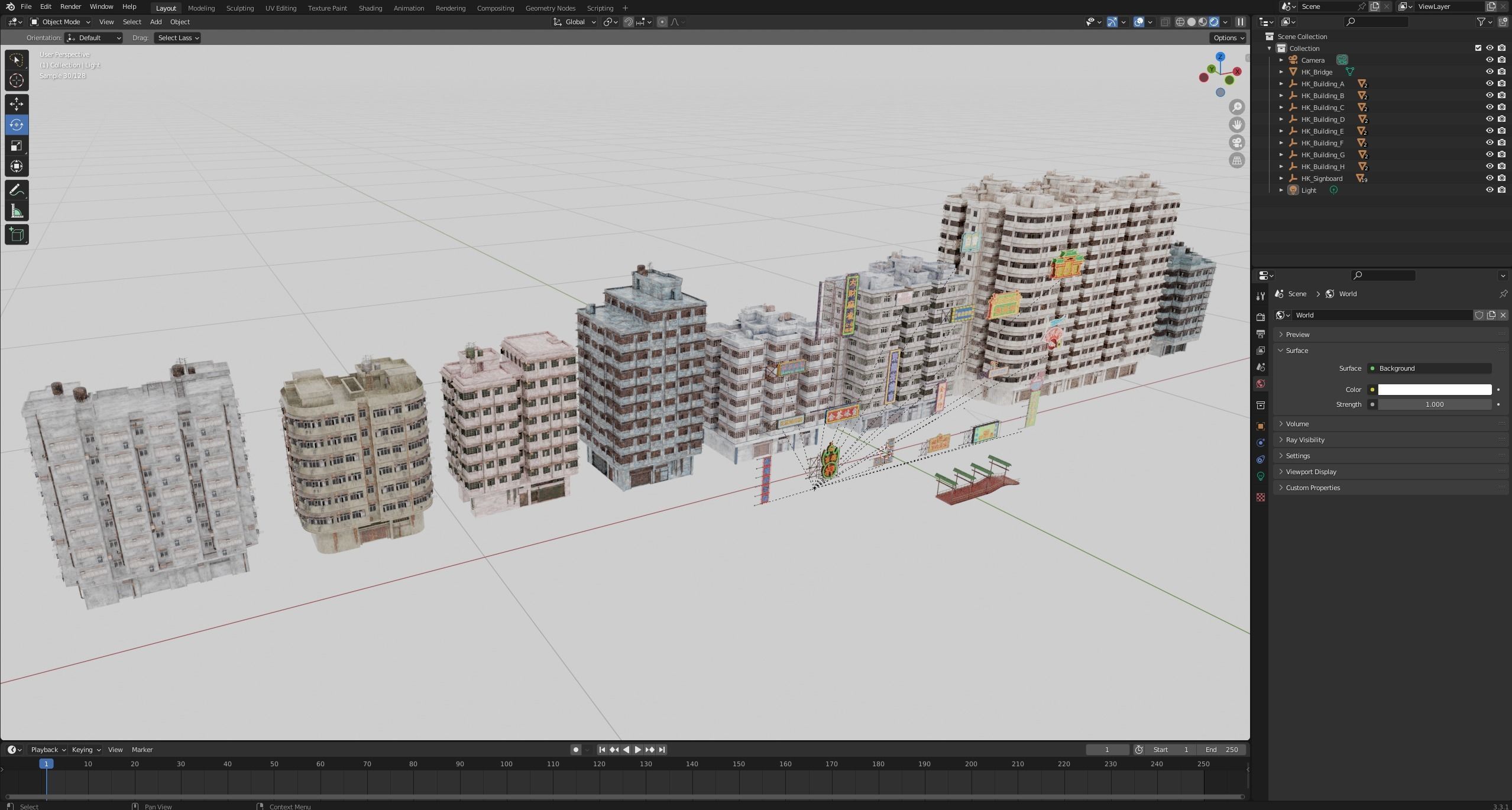Switch viewport shading to Material Preview
1512x810 pixels.
tap(1203, 22)
